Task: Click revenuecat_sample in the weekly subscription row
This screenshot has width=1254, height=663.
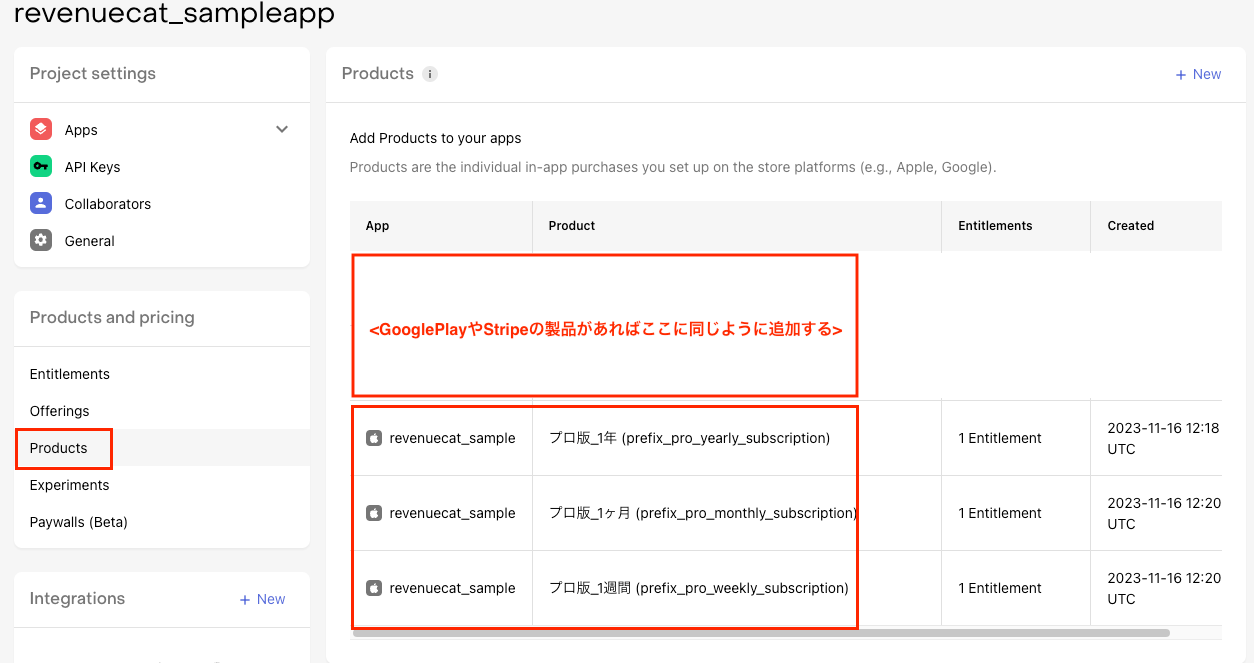Action: click(x=452, y=588)
